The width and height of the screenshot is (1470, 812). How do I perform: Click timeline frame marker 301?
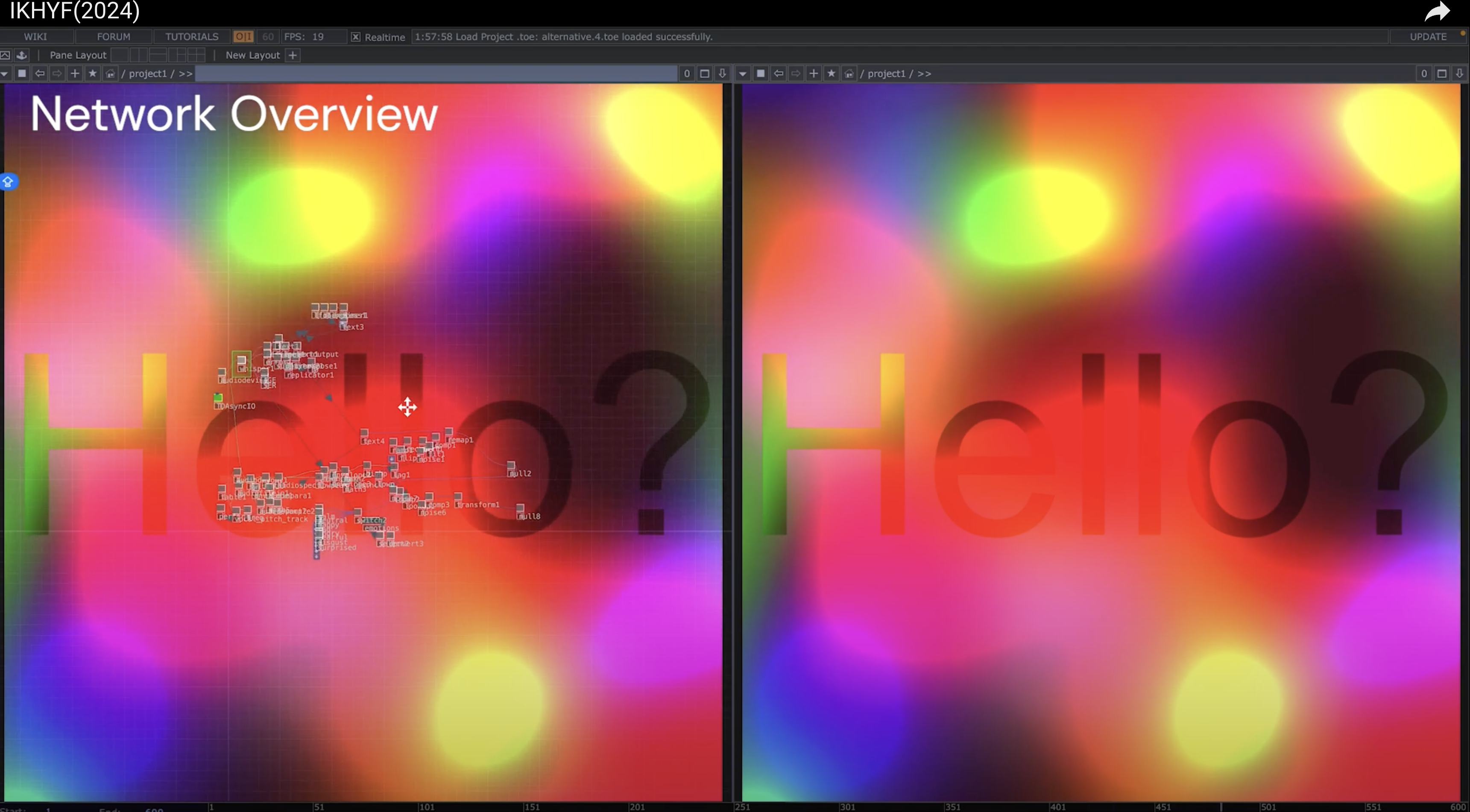(x=847, y=807)
